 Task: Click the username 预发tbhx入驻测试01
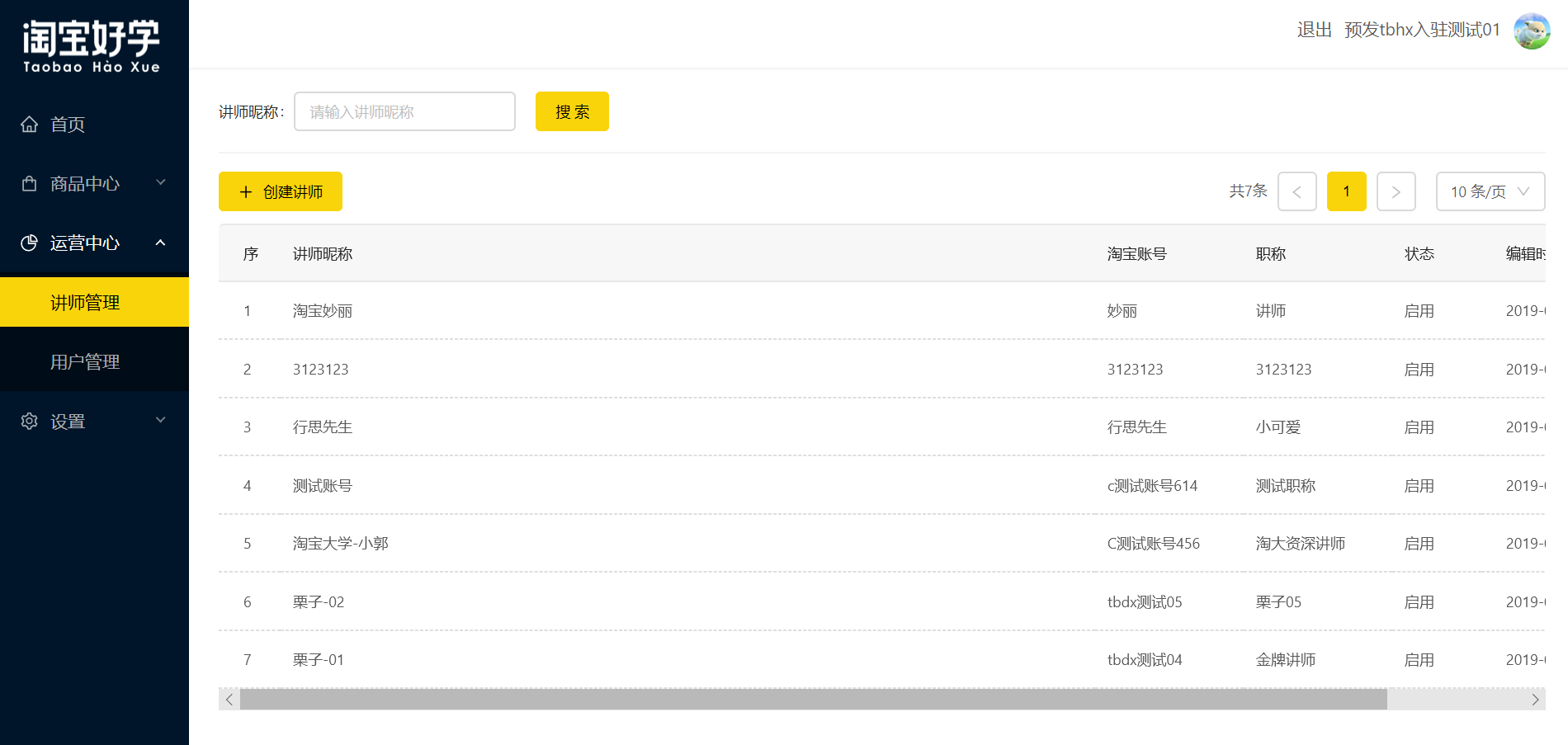point(1422,31)
